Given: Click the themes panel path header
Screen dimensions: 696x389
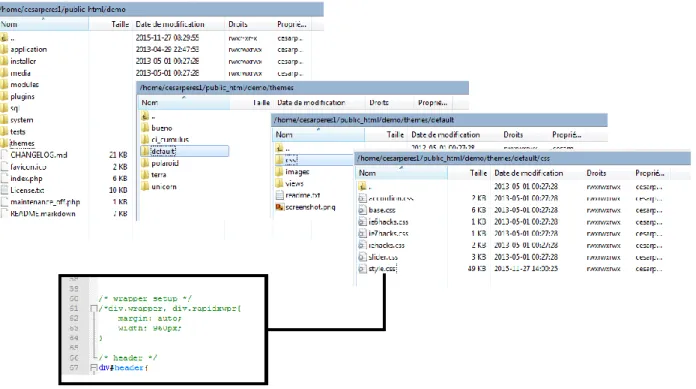Looking at the screenshot, I should 302,88.
